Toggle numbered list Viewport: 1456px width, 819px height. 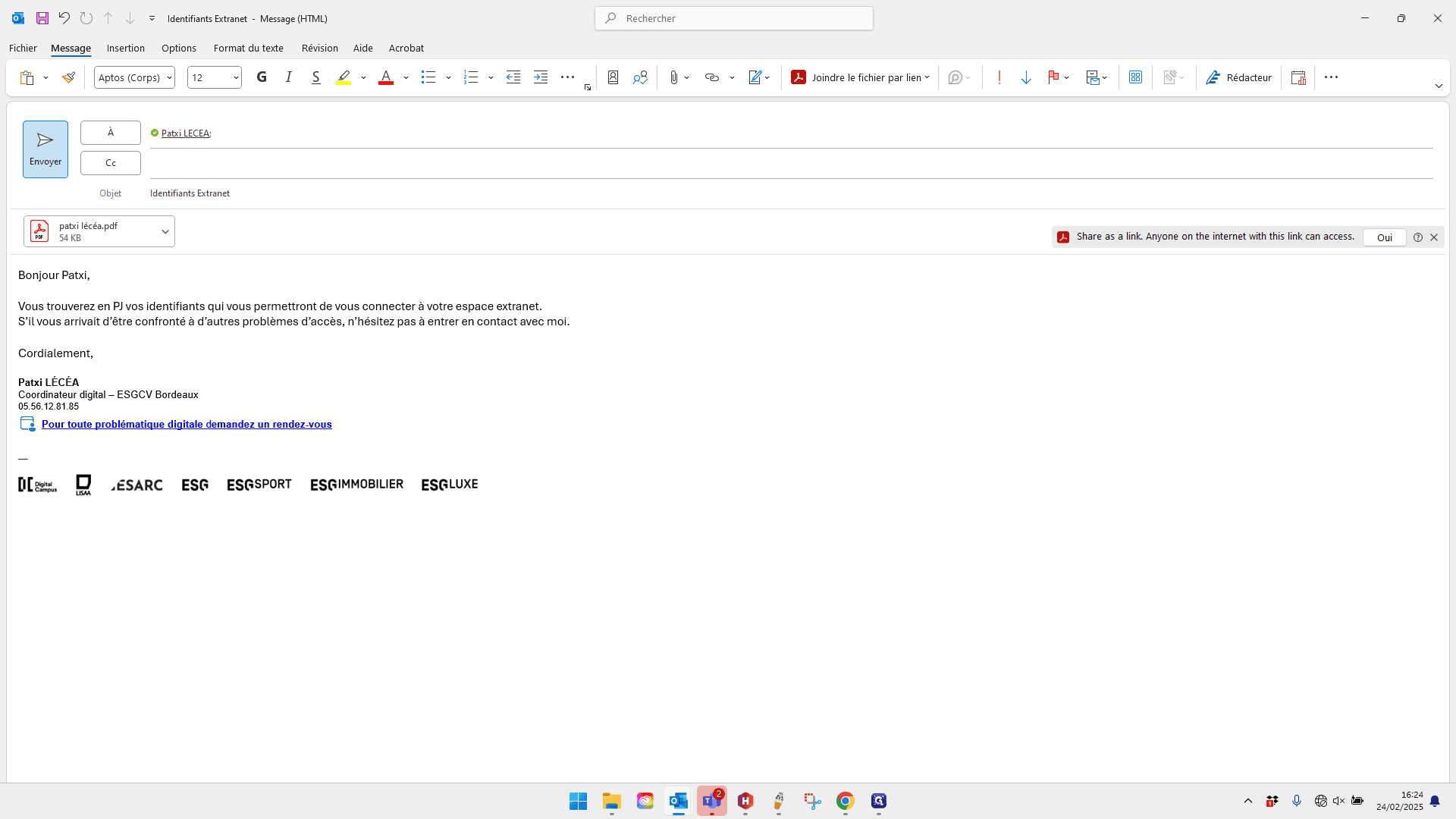tap(471, 77)
